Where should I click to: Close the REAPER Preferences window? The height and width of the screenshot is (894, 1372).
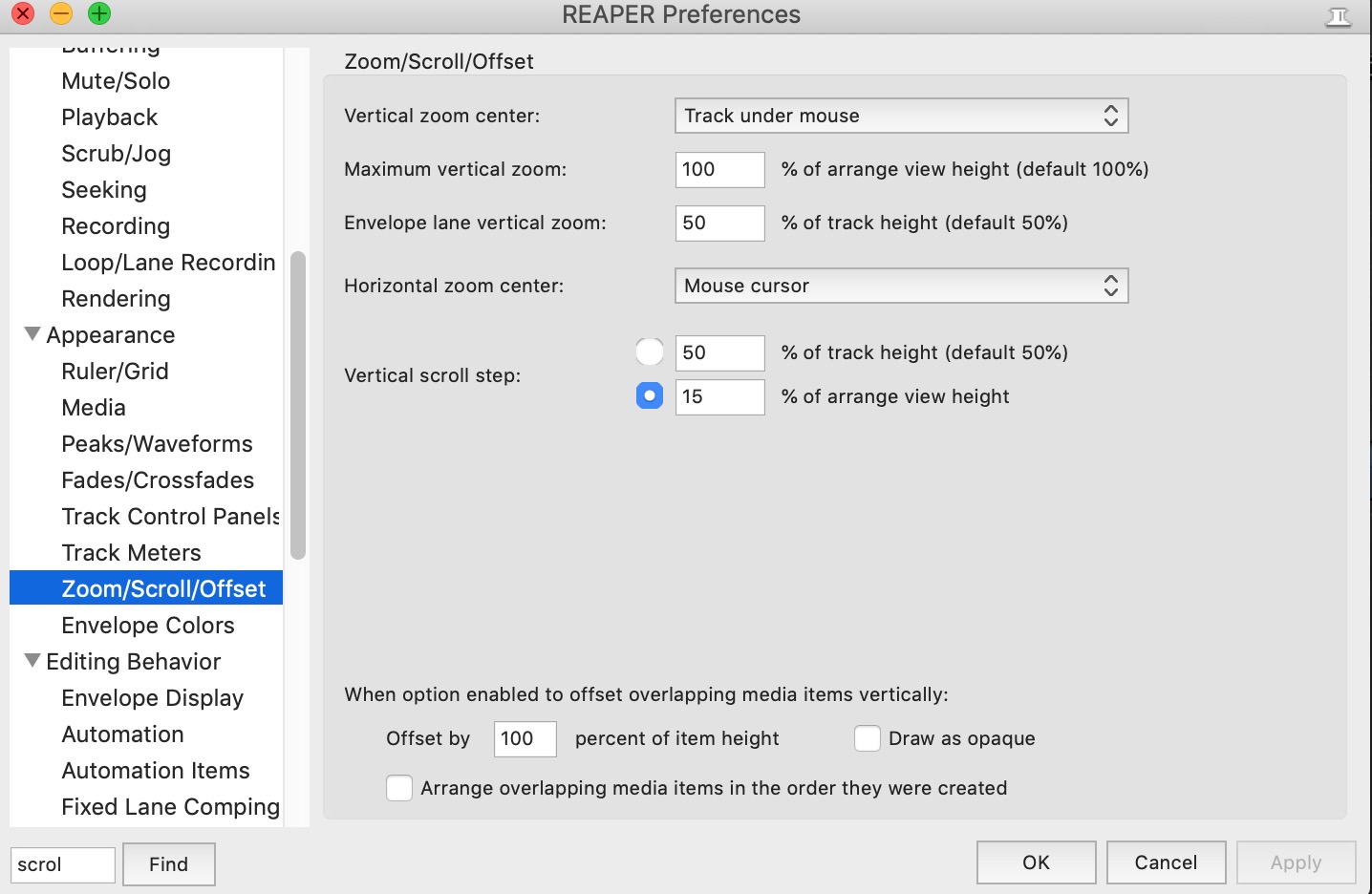click(23, 13)
